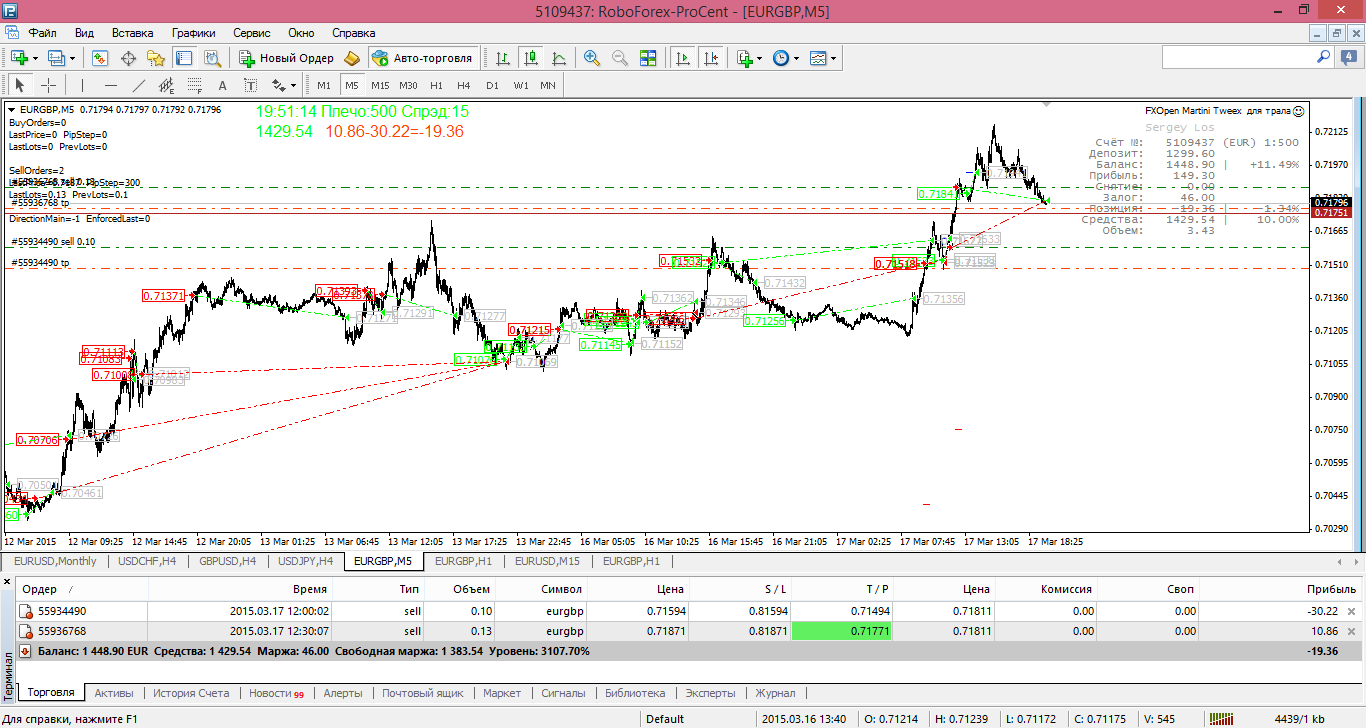Select the Fibonacci retracement tool
1366x728 pixels.
[x=195, y=85]
